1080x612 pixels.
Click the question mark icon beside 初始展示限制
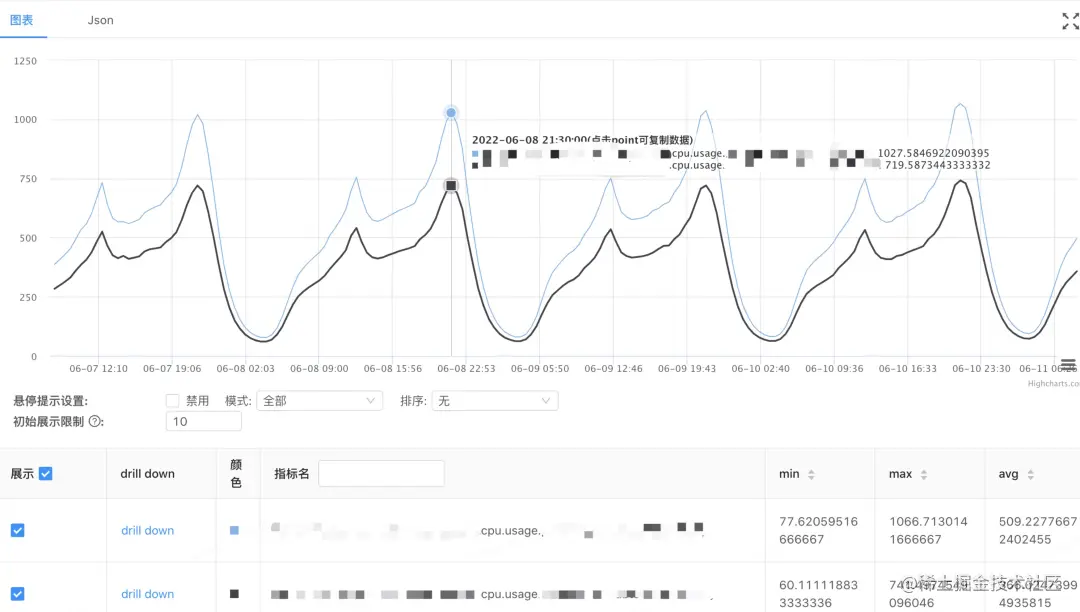coord(92,421)
